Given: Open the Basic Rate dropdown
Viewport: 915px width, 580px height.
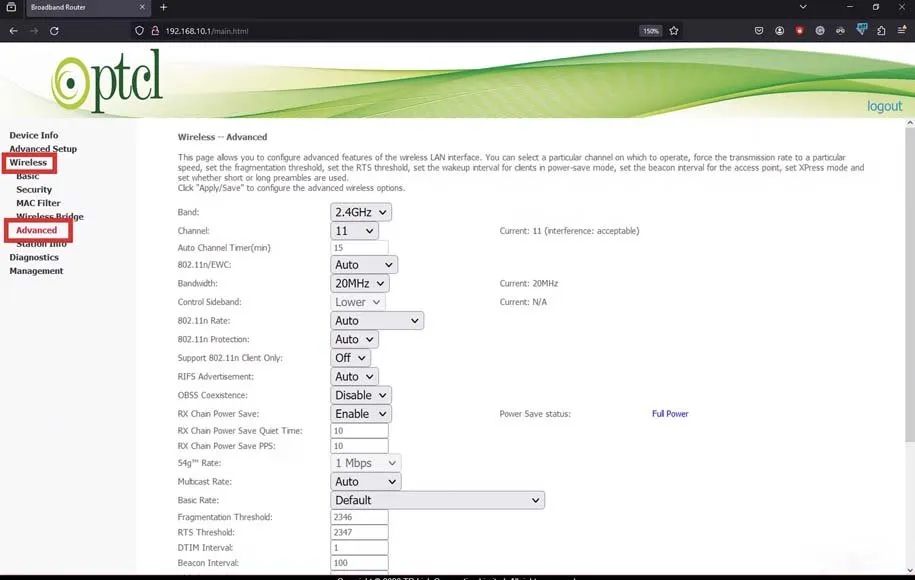Looking at the screenshot, I should pyautogui.click(x=437, y=500).
